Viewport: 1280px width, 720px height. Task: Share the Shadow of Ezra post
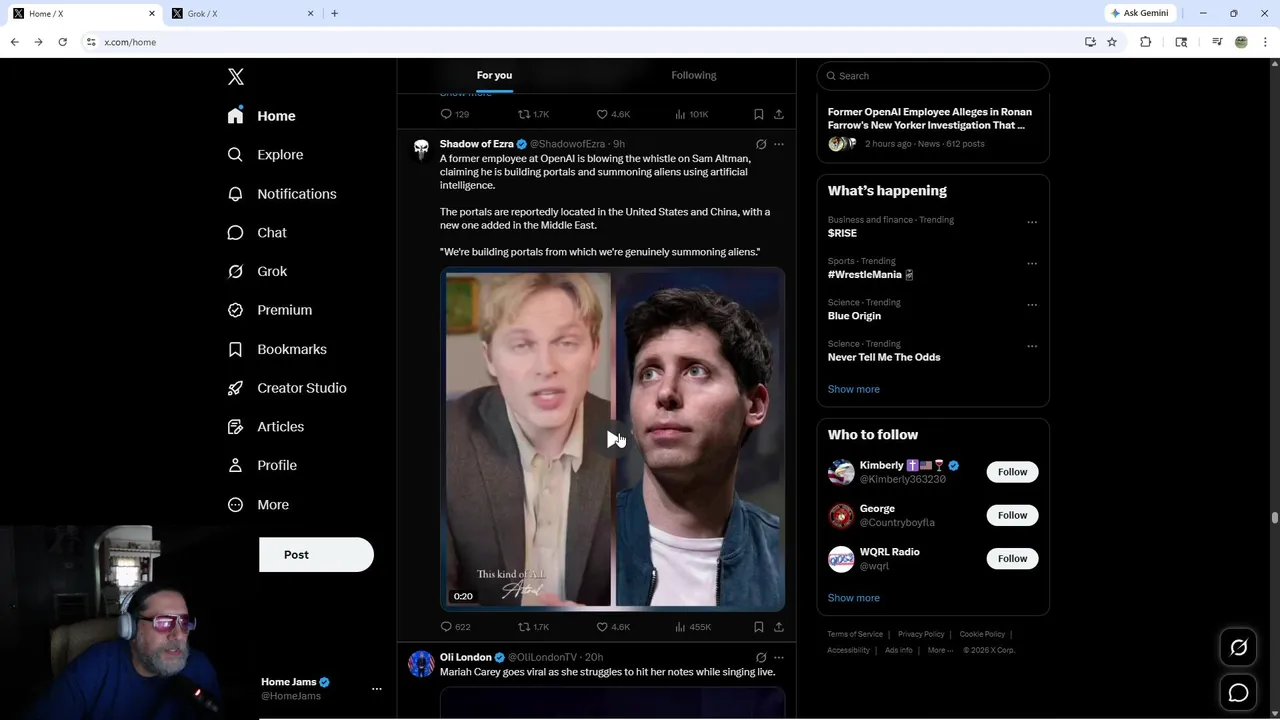coord(779,627)
